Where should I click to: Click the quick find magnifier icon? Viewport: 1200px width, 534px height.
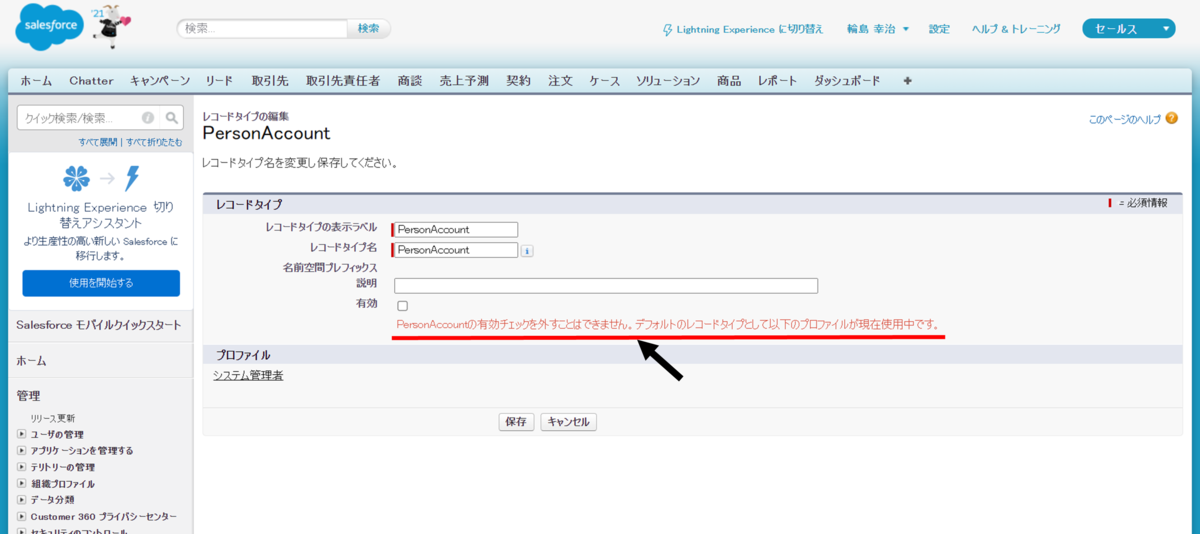point(172,117)
